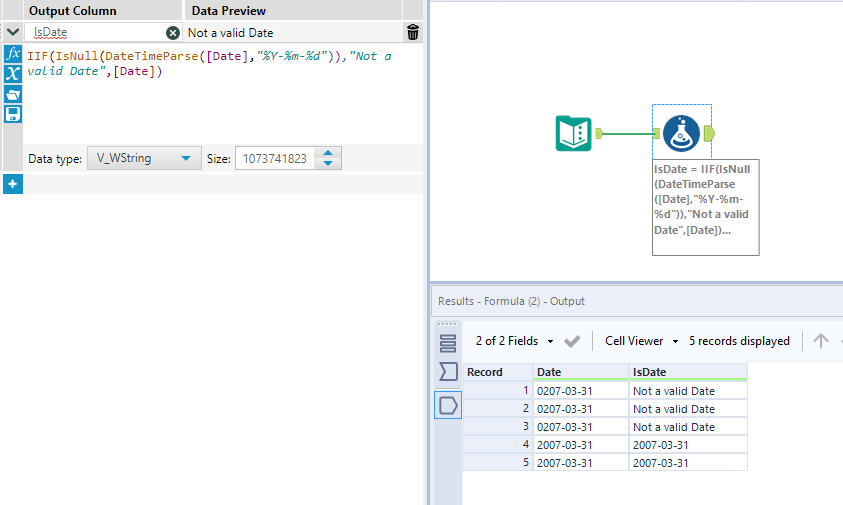The width and height of the screenshot is (843, 505).
Task: Select Date cell in record 3
Action: 581,427
